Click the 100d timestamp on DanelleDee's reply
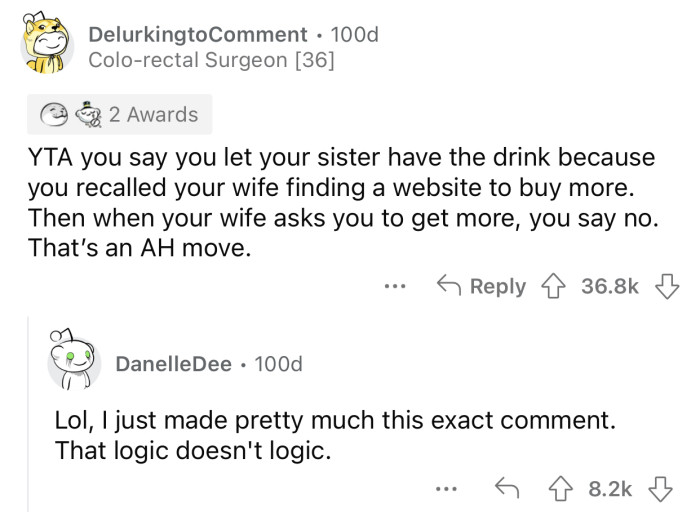The height and width of the screenshot is (512, 700). coord(278,364)
